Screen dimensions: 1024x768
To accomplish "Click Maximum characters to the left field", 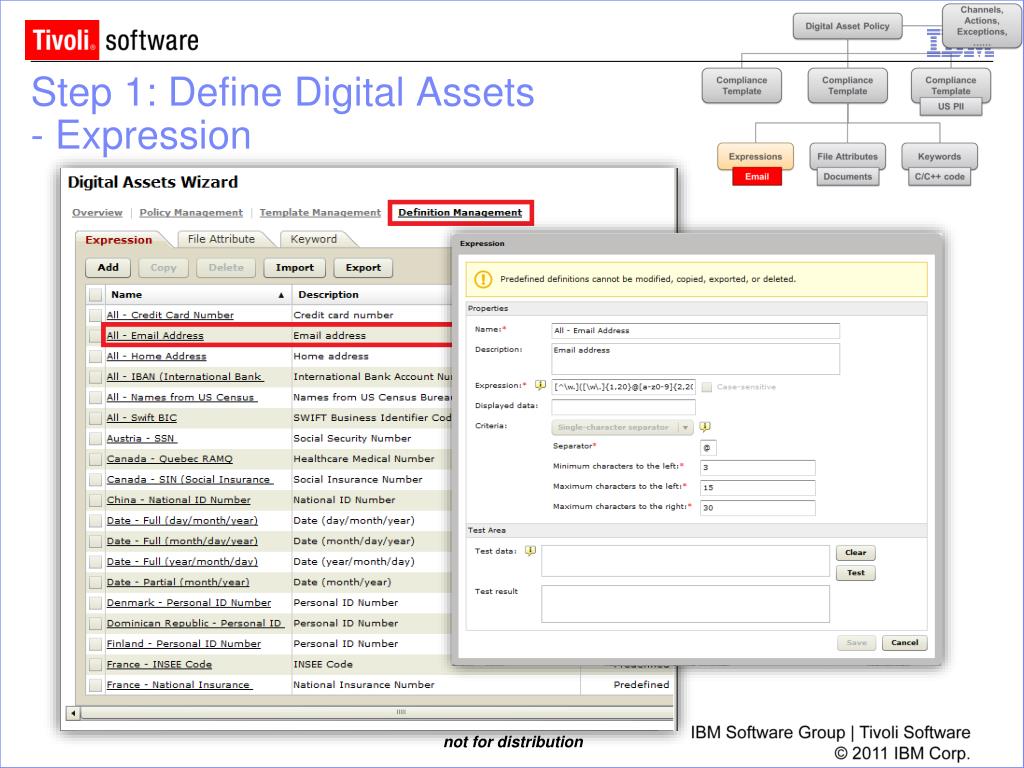I will pos(758,488).
